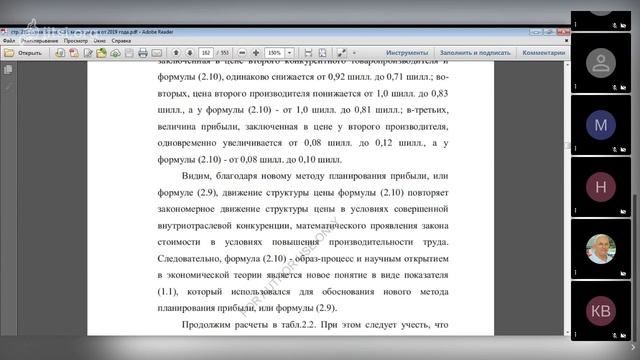Screen dimensions: 640x360
Task: Enter read mode with the expand arrows icon
Action: (342, 53)
